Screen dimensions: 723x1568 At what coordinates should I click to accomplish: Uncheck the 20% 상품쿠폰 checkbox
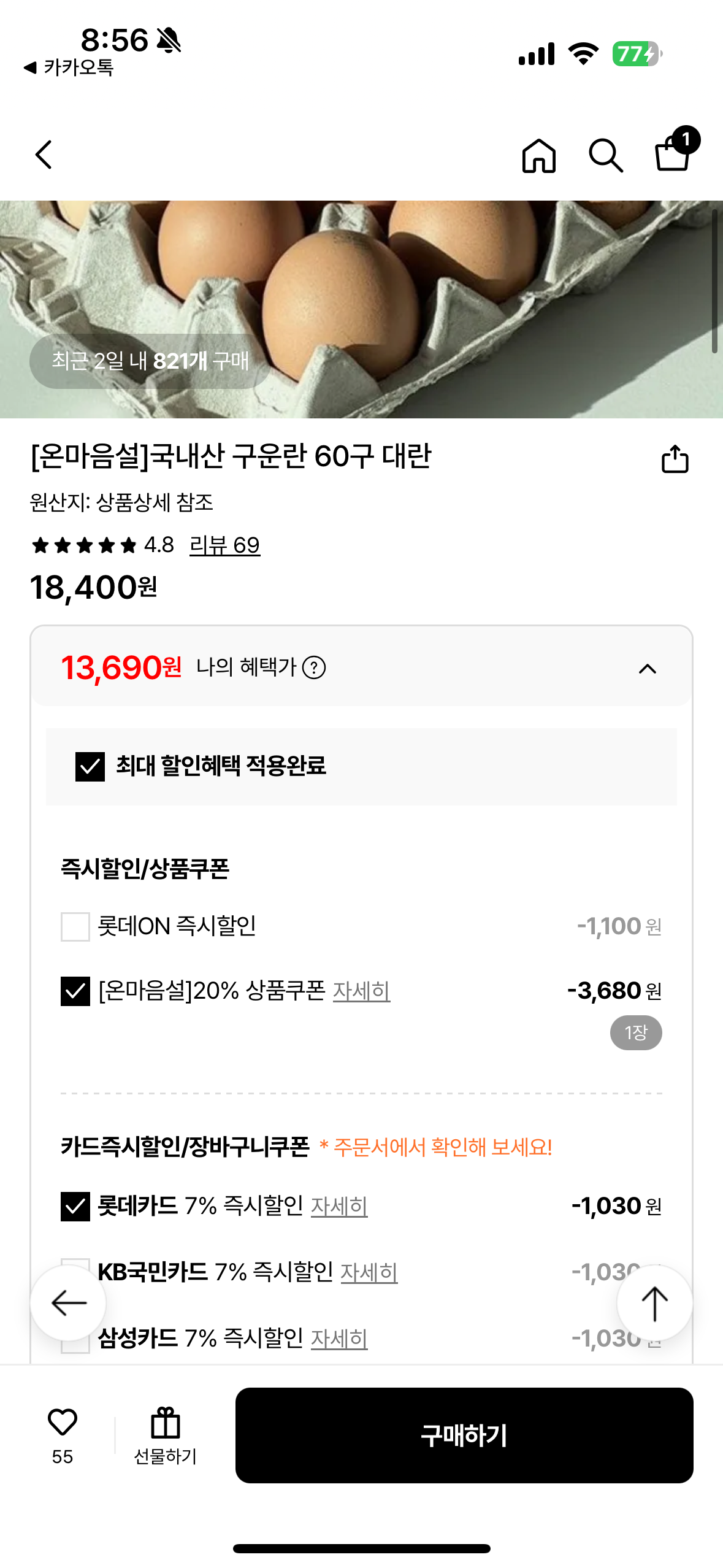pyautogui.click(x=75, y=991)
